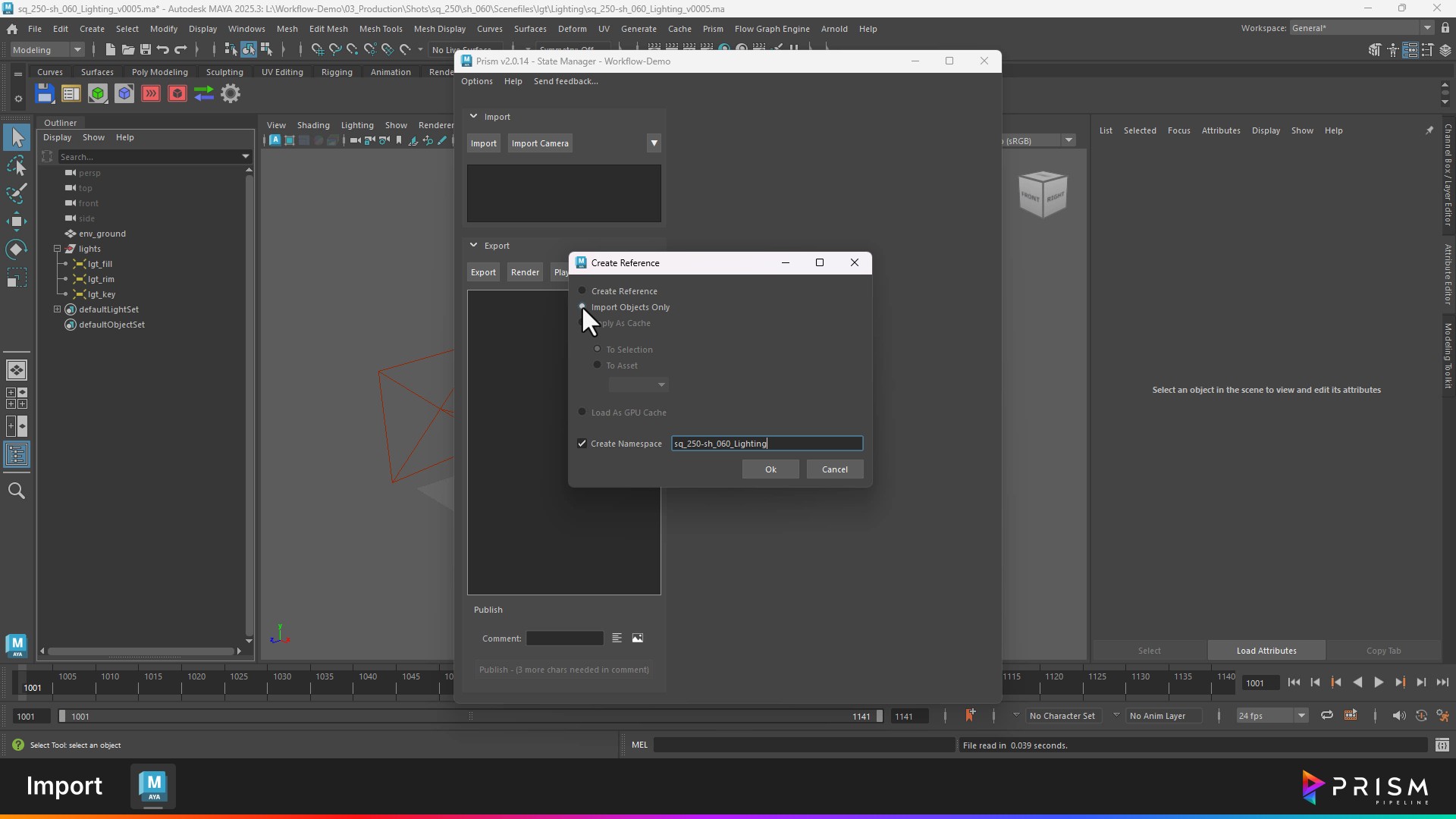
Task: Activate the Paint selection tool
Action: [17, 193]
